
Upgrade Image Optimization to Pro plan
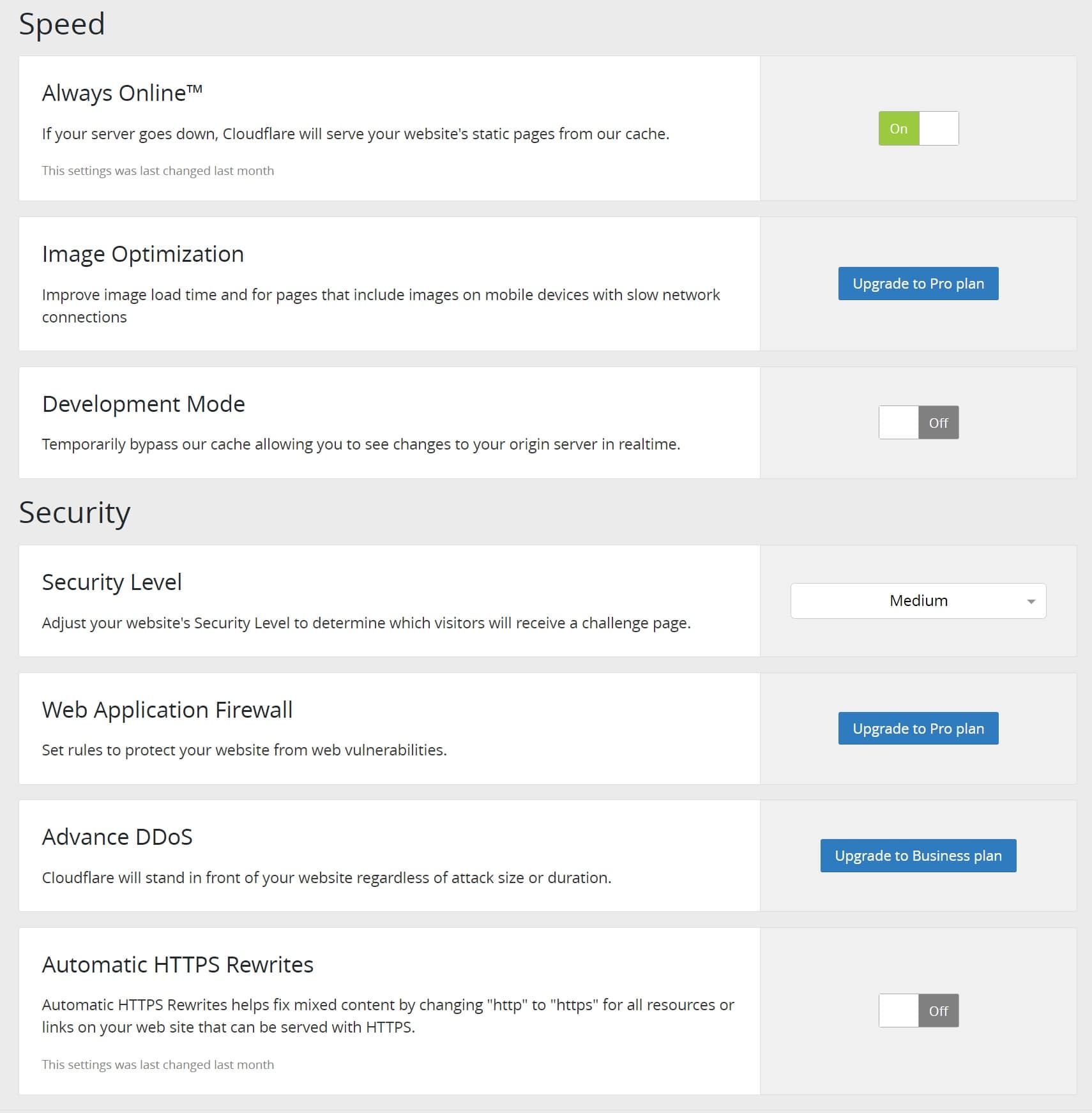point(918,283)
